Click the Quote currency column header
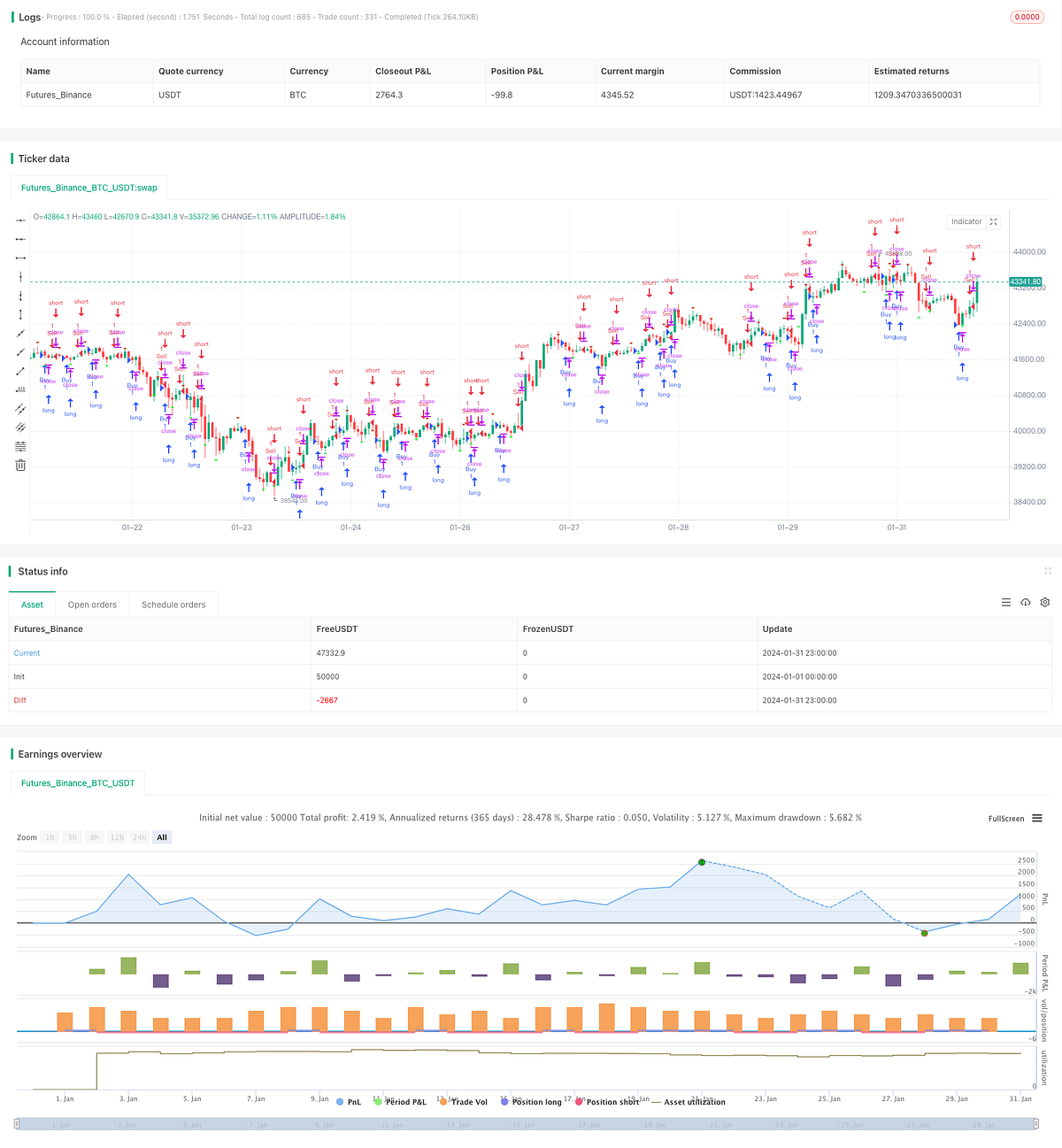 tap(191, 72)
